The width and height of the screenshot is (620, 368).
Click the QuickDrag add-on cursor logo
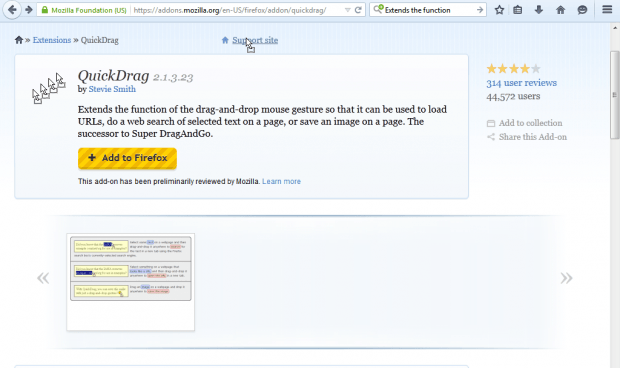point(49,88)
